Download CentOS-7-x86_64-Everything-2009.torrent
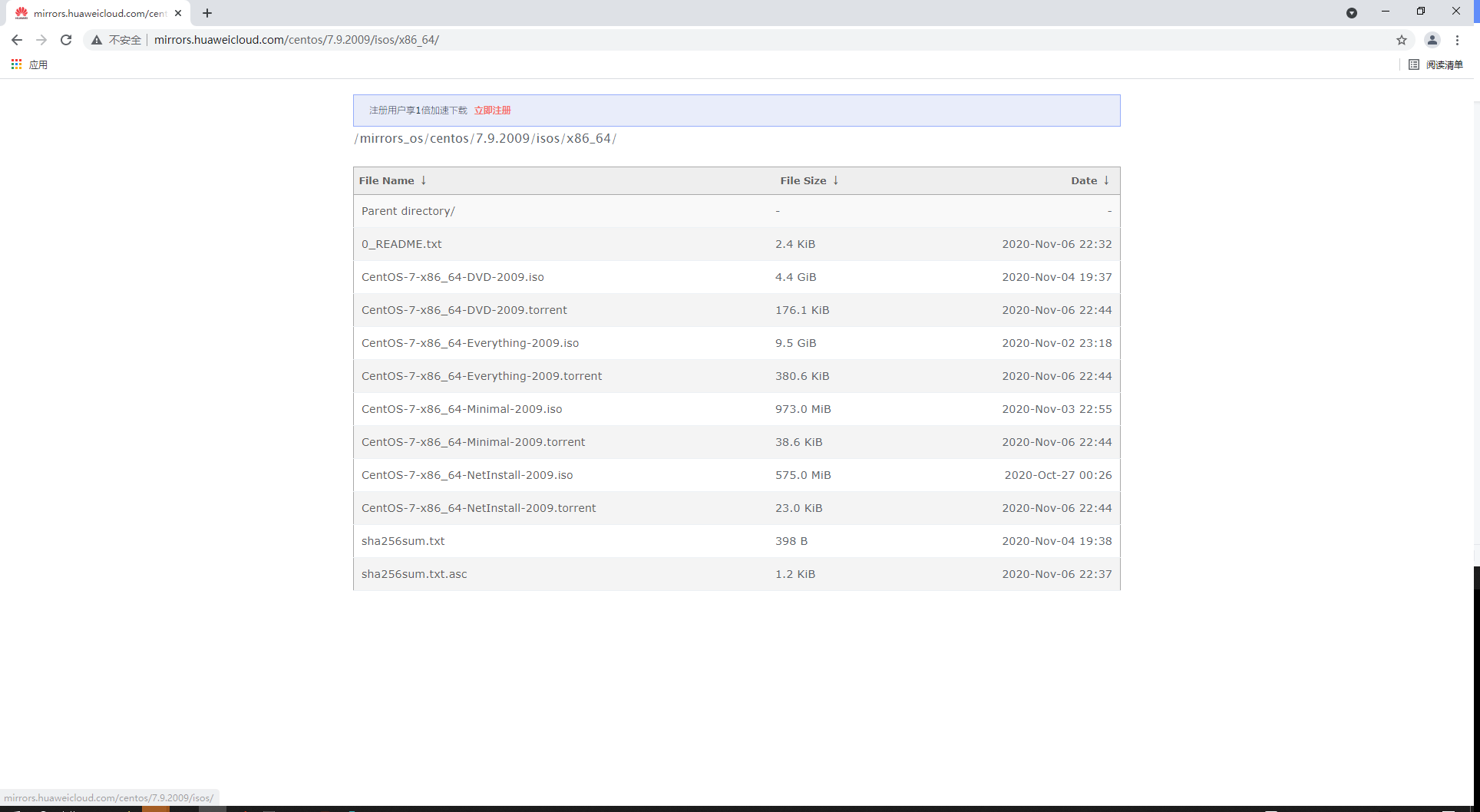The image size is (1480, 812). coord(481,376)
